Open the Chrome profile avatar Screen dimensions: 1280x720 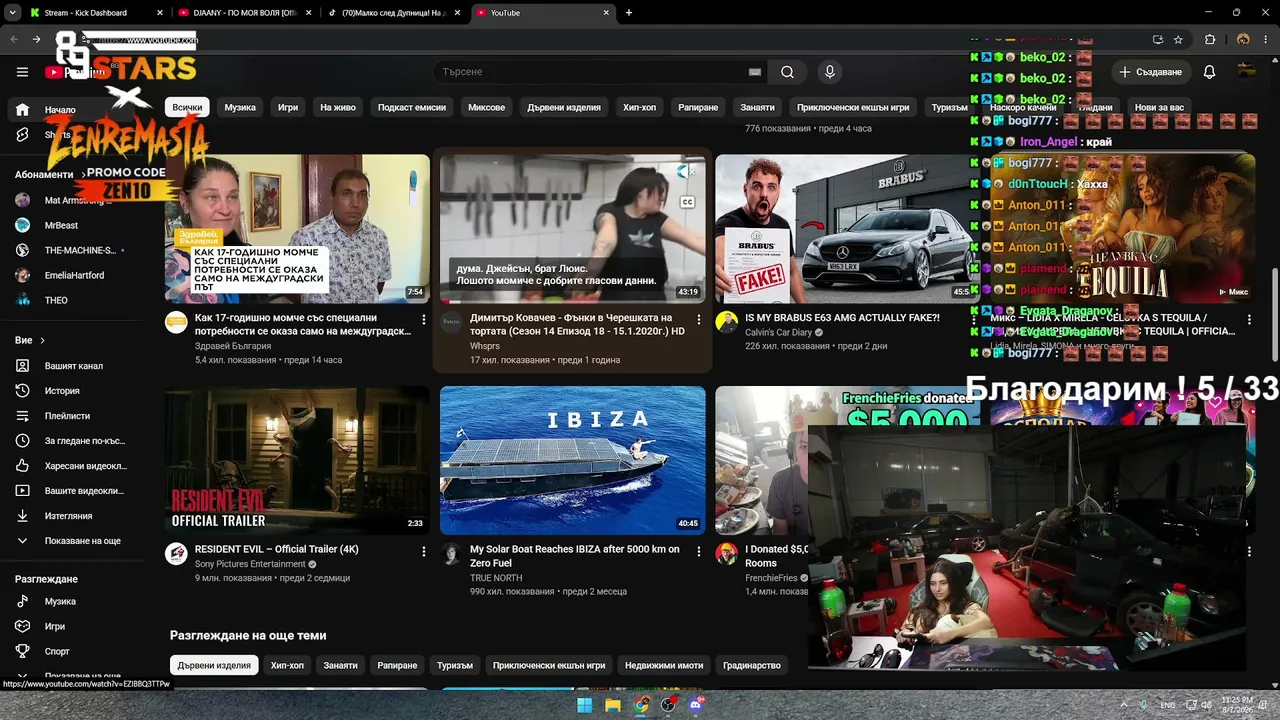[1243, 40]
